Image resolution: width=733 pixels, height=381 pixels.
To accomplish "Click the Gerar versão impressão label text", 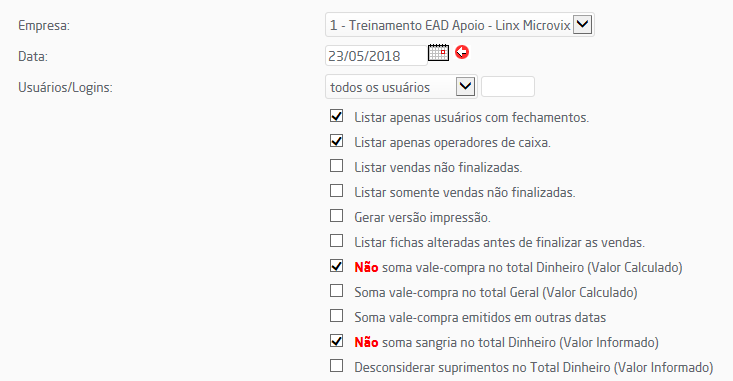I will [422, 217].
